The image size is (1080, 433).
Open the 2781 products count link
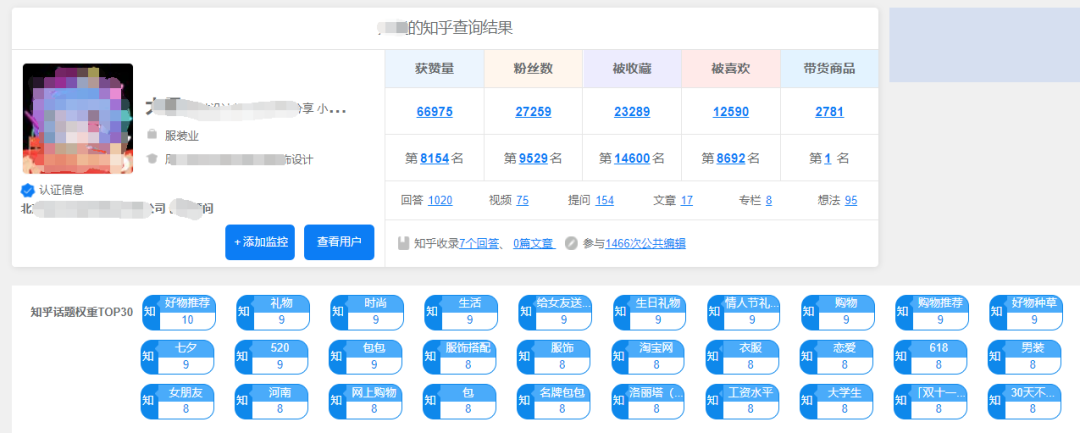click(x=829, y=112)
